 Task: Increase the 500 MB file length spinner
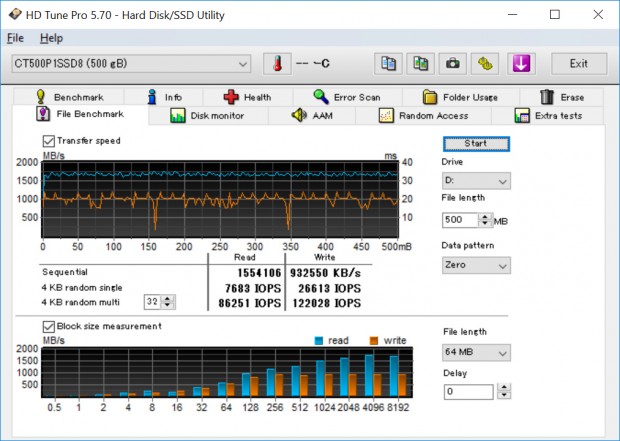click(x=485, y=216)
